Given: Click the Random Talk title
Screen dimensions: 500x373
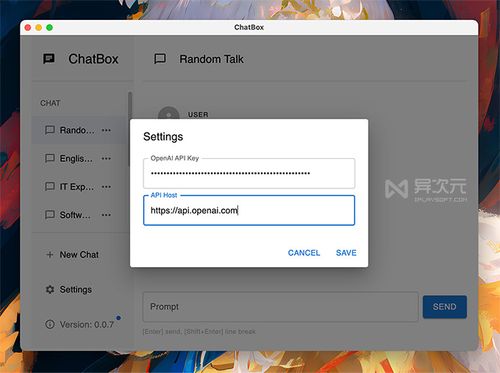Looking at the screenshot, I should point(211,59).
